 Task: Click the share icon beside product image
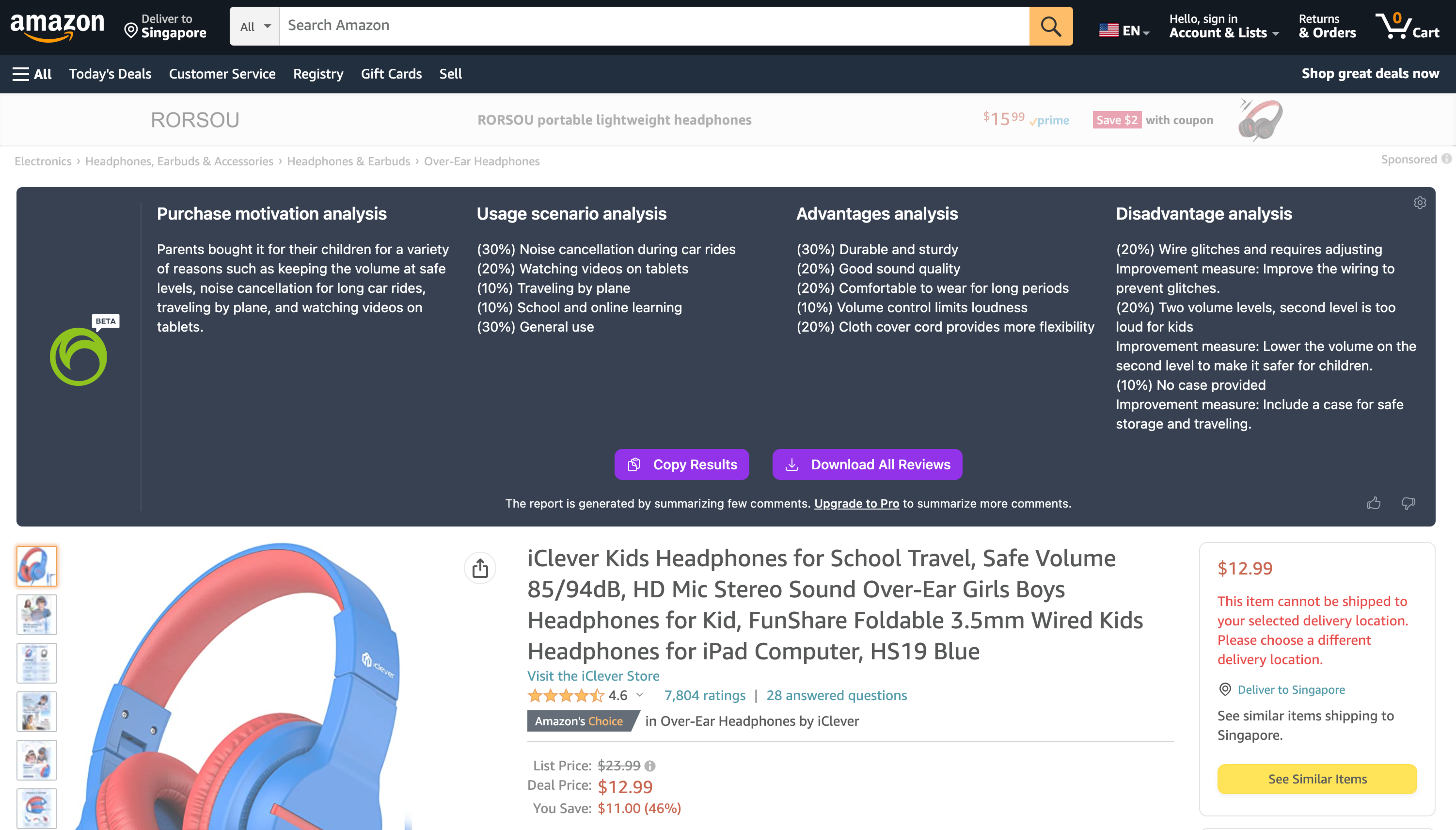click(x=480, y=568)
